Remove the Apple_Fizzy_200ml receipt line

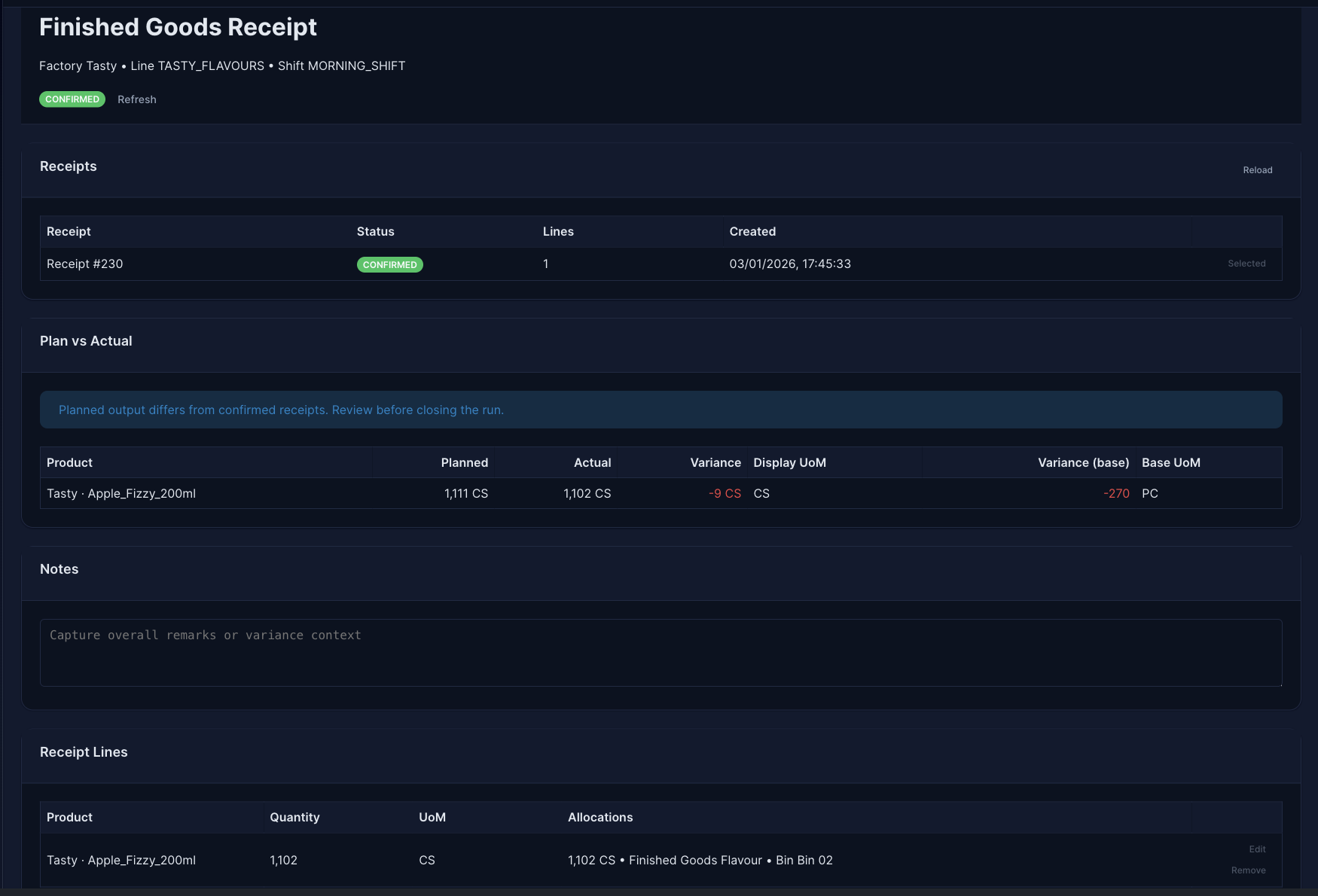[x=1248, y=870]
